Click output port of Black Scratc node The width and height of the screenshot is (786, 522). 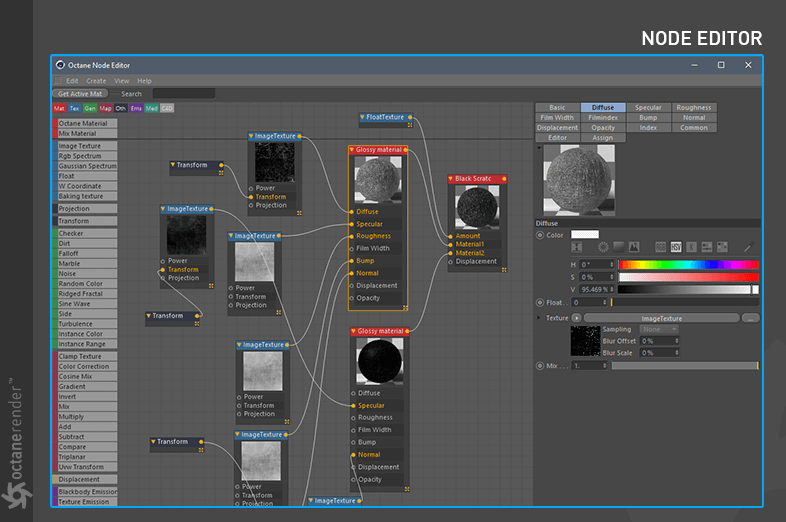(504, 179)
